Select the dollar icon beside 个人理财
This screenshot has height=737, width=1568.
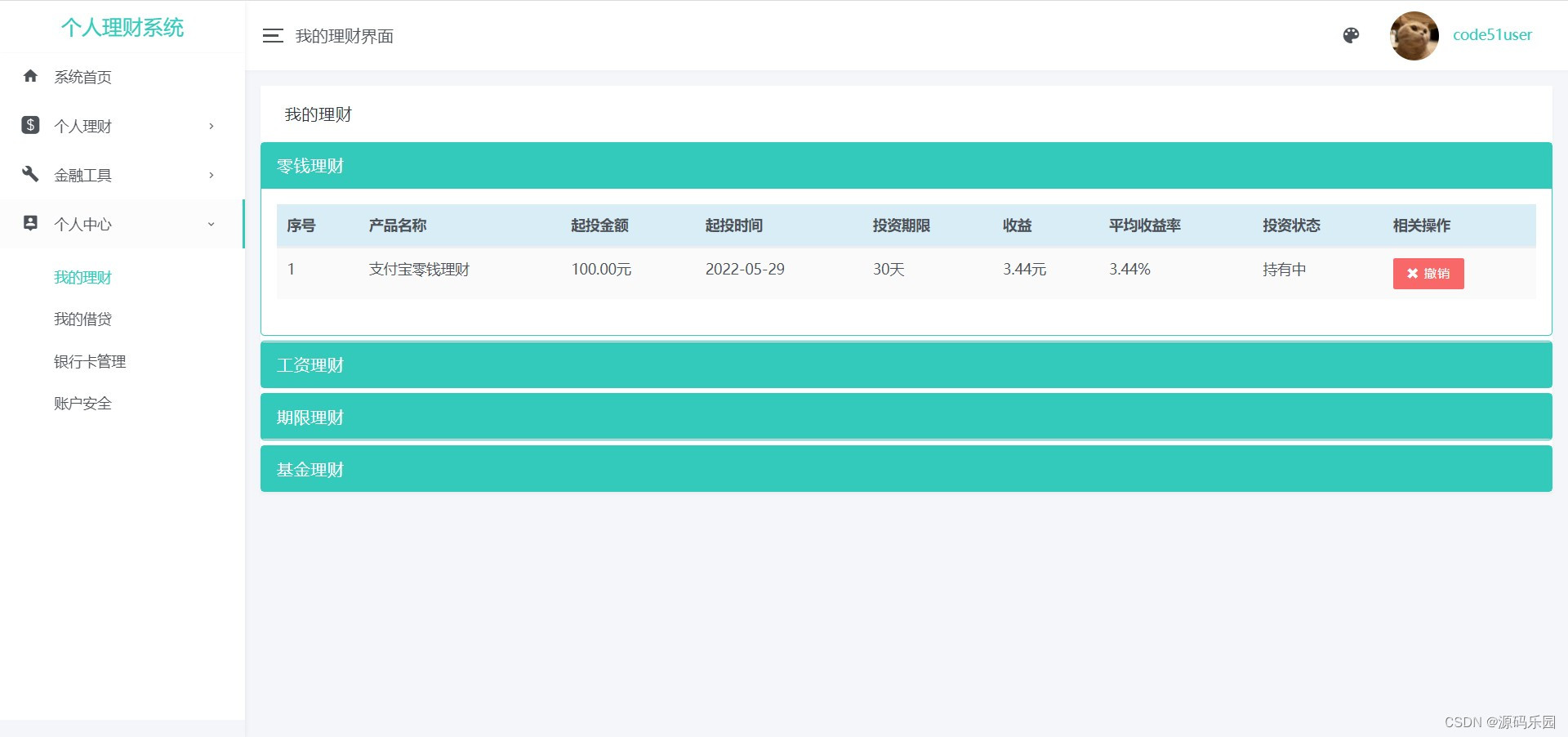tap(30, 125)
